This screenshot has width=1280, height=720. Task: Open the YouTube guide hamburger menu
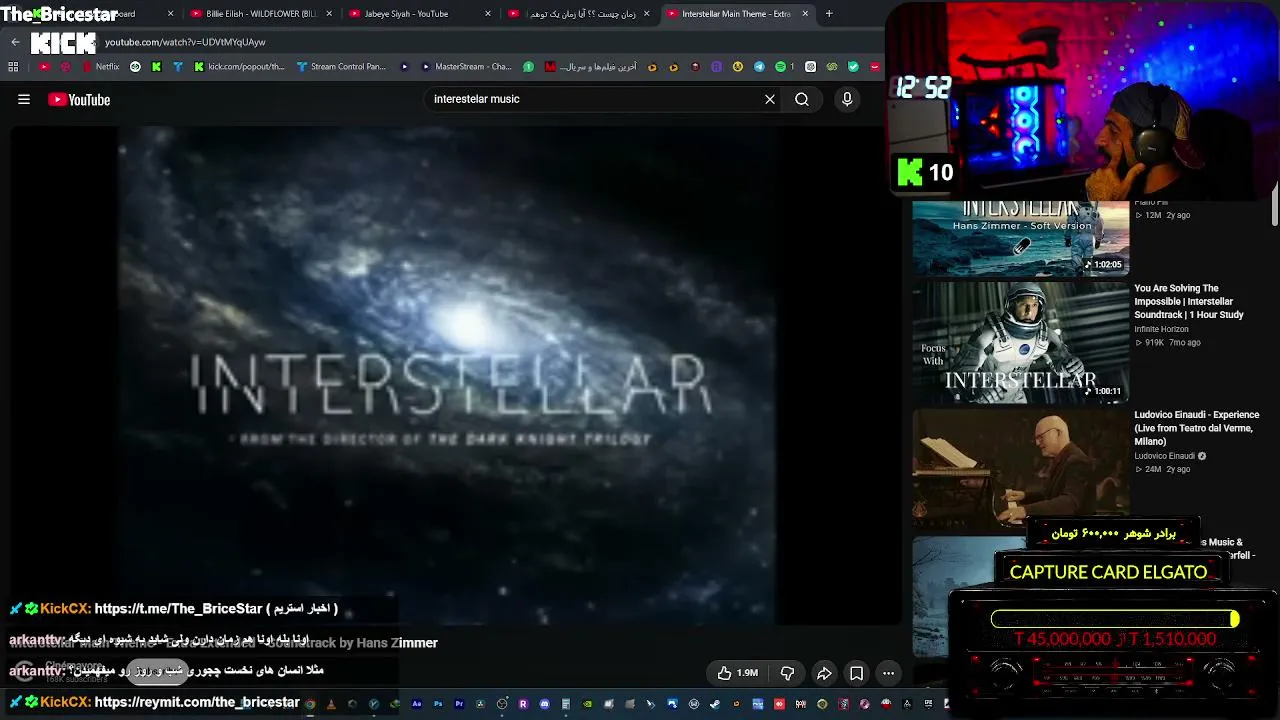click(24, 99)
